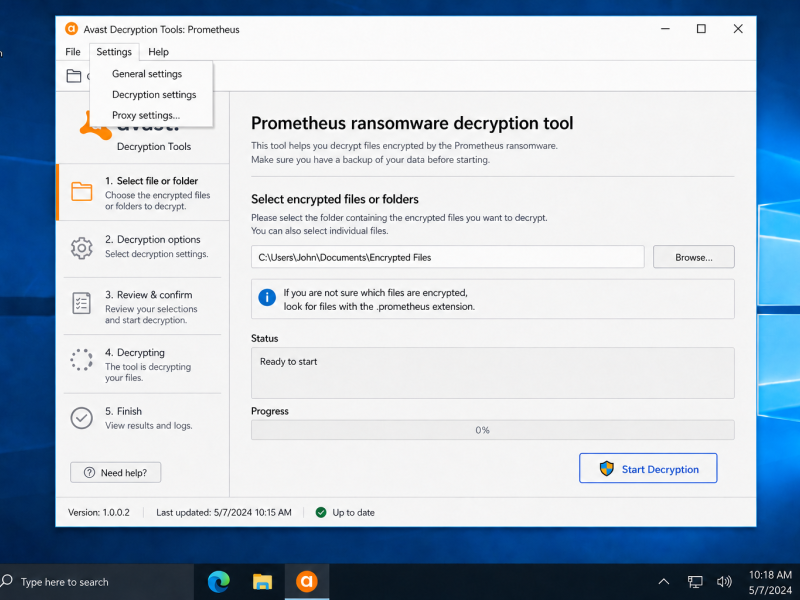Click the question mark icon on Need help
This screenshot has height=600, width=800.
pos(89,472)
